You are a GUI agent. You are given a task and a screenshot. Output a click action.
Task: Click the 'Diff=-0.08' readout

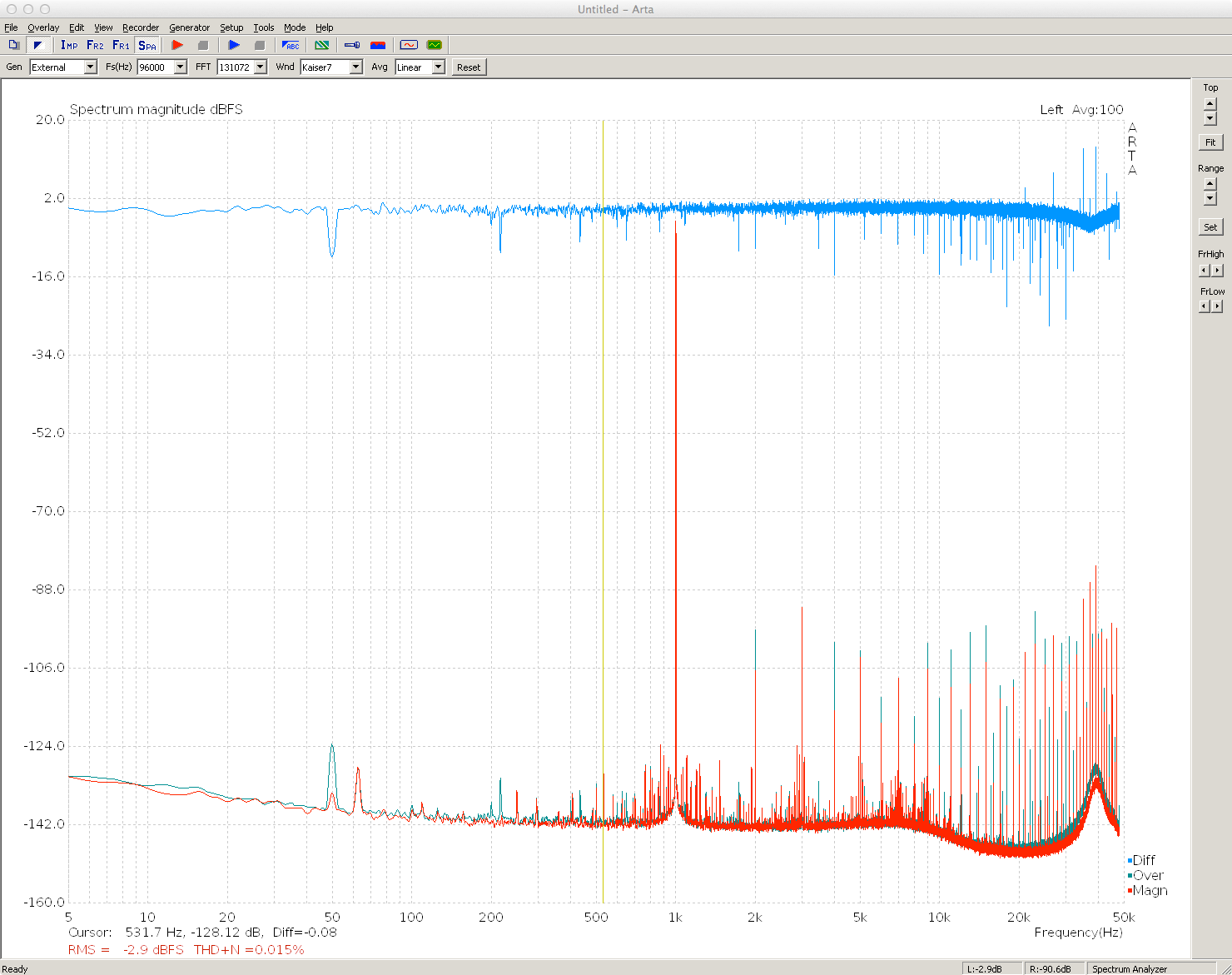coord(305,933)
